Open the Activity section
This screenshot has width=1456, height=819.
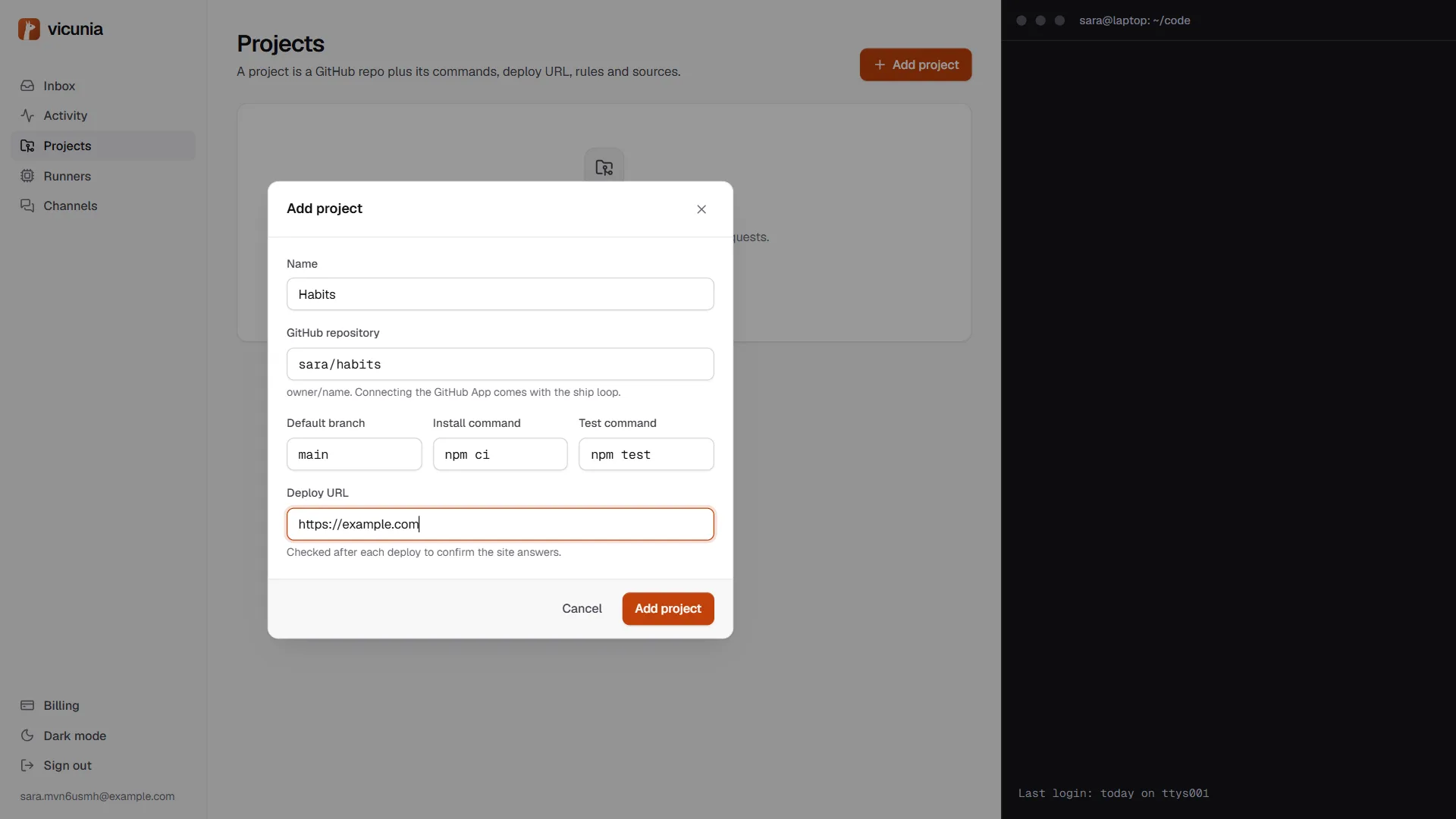click(x=103, y=115)
